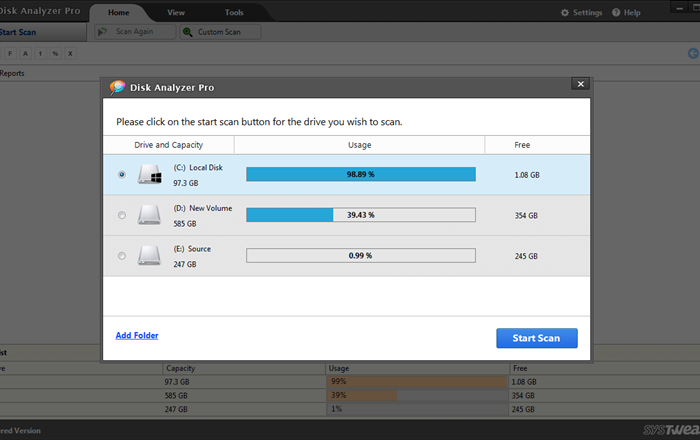Viewport: 700px width, 440px height.
Task: Click the 354 GB free value in dialog
Action: (526, 216)
